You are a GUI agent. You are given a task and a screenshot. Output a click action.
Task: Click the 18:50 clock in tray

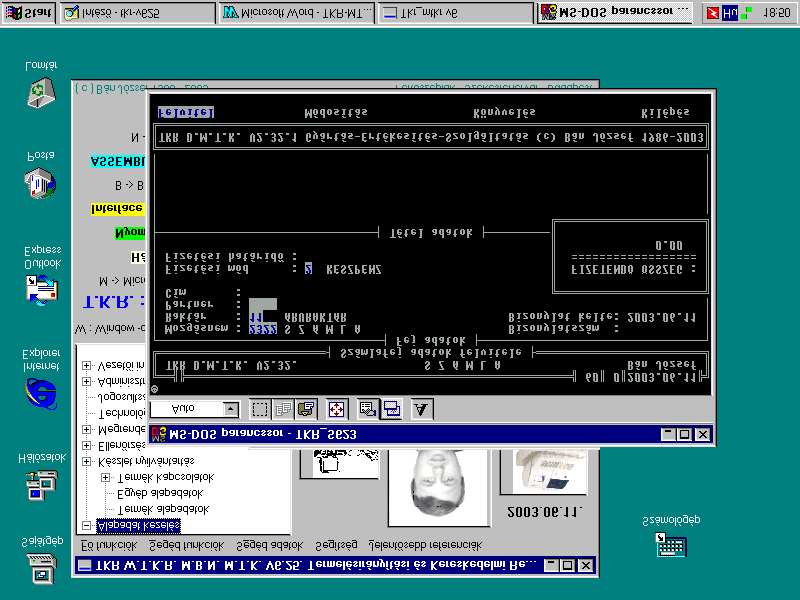(776, 13)
